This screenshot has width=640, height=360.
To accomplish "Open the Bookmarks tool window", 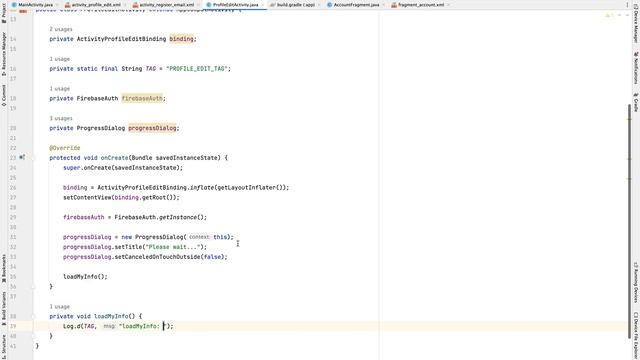I will 4,269.
